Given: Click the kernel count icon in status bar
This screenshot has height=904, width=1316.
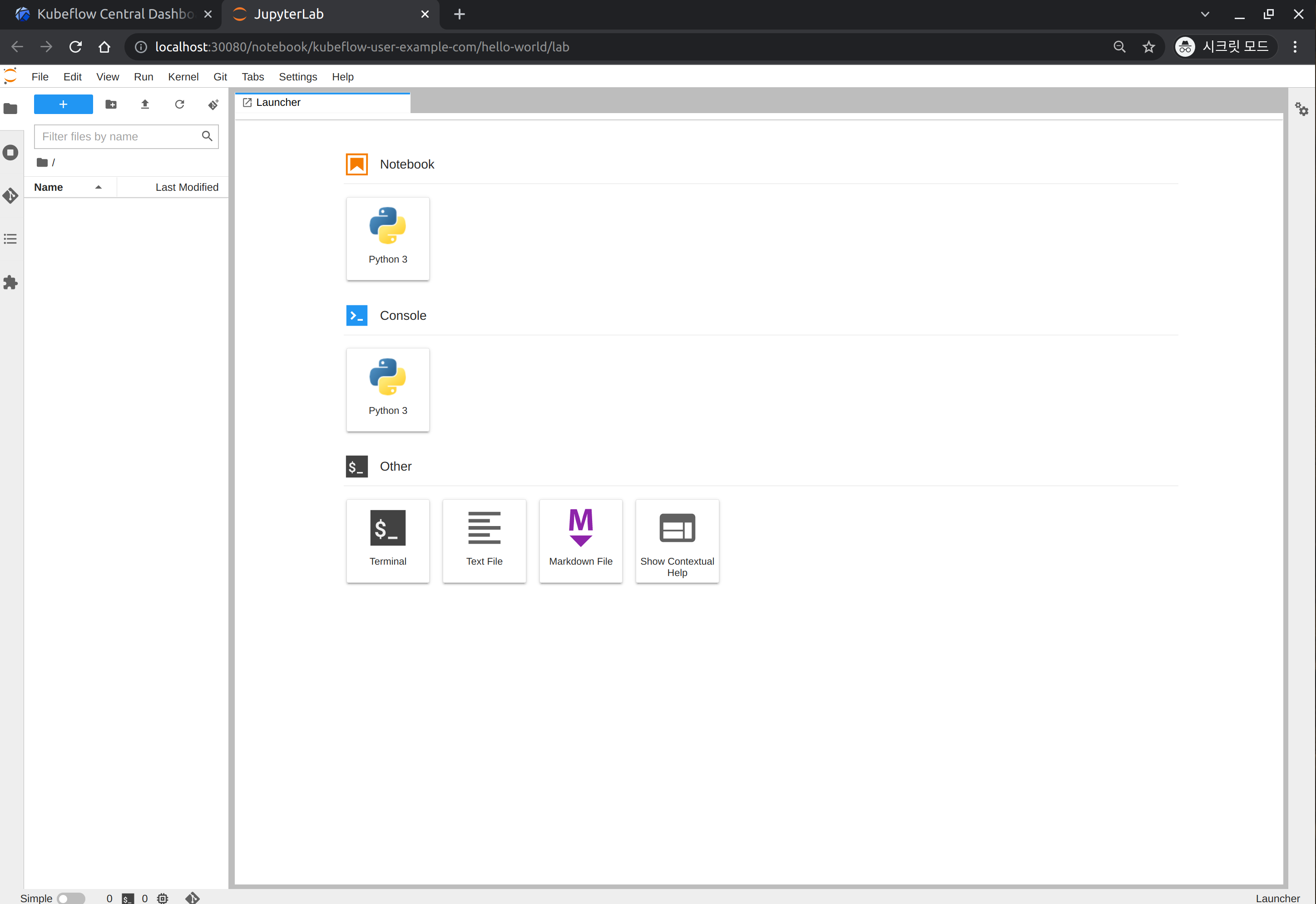Looking at the screenshot, I should click(163, 899).
